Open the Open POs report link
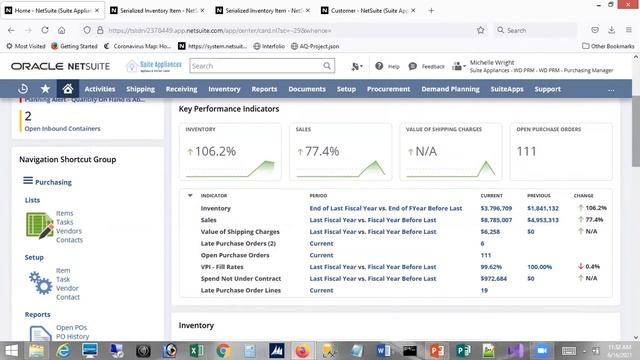 coord(71,327)
